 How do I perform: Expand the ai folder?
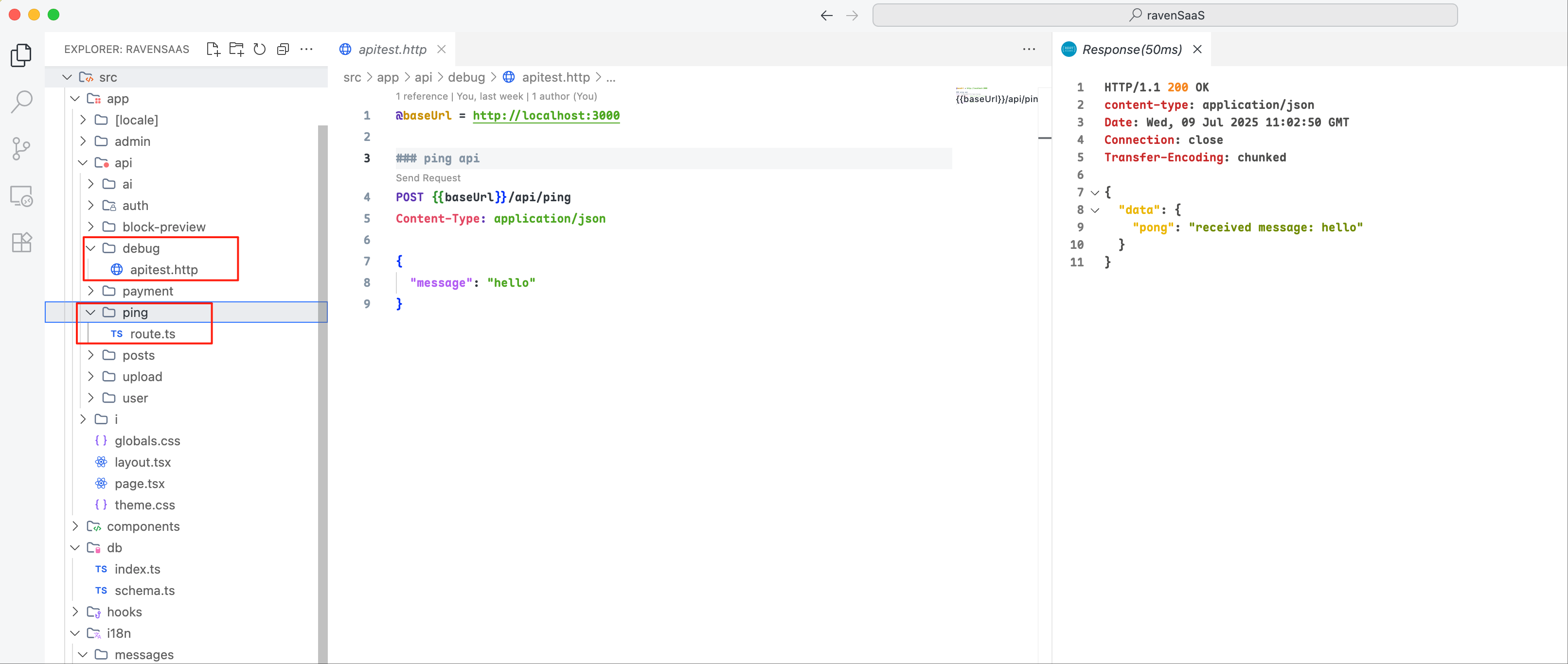pos(91,184)
